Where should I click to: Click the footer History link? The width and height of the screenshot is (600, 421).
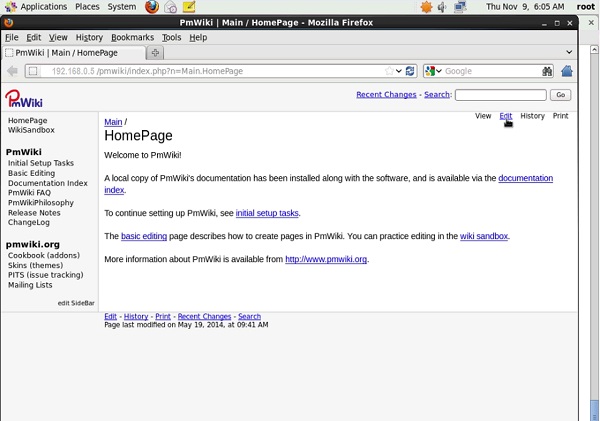[136, 317]
